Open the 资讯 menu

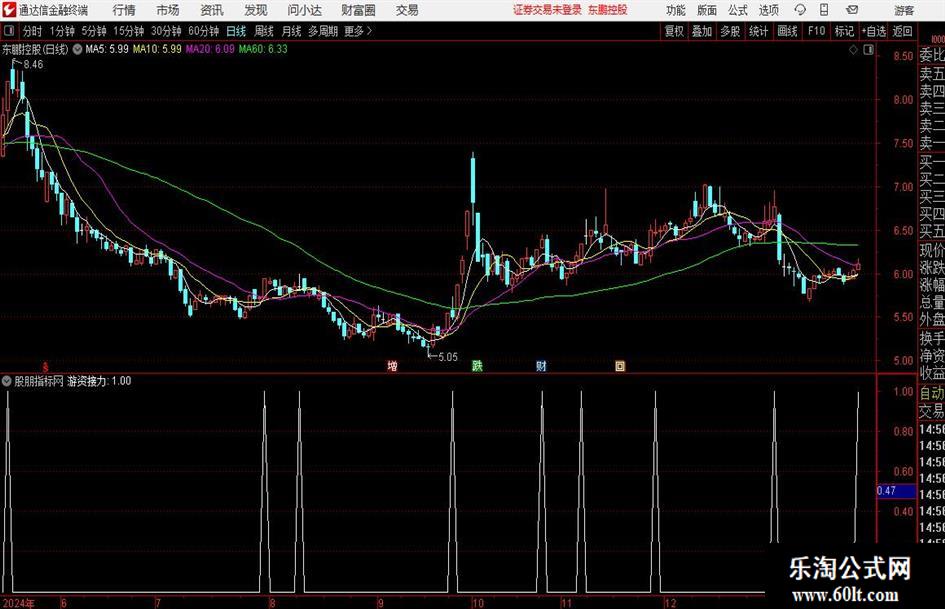click(x=212, y=10)
